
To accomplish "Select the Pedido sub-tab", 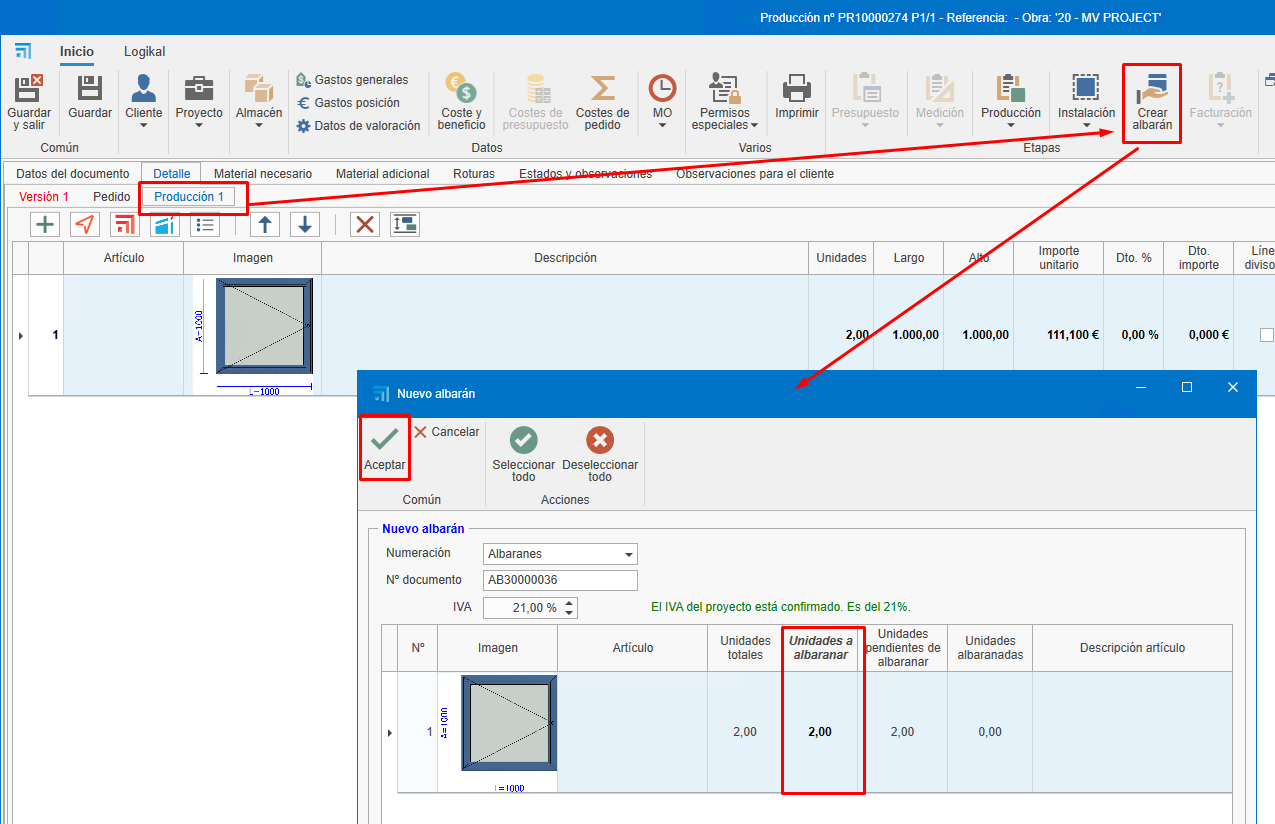I will point(112,197).
